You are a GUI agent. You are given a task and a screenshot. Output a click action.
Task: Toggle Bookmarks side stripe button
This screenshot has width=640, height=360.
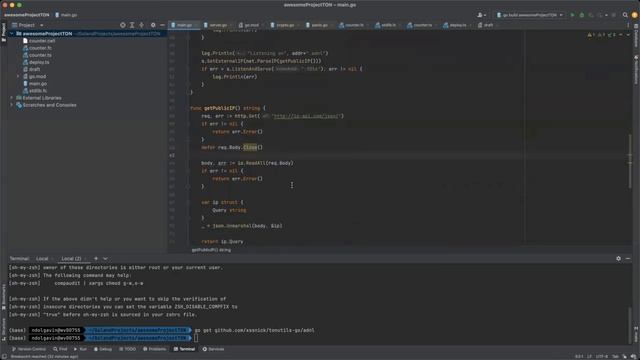[3, 297]
